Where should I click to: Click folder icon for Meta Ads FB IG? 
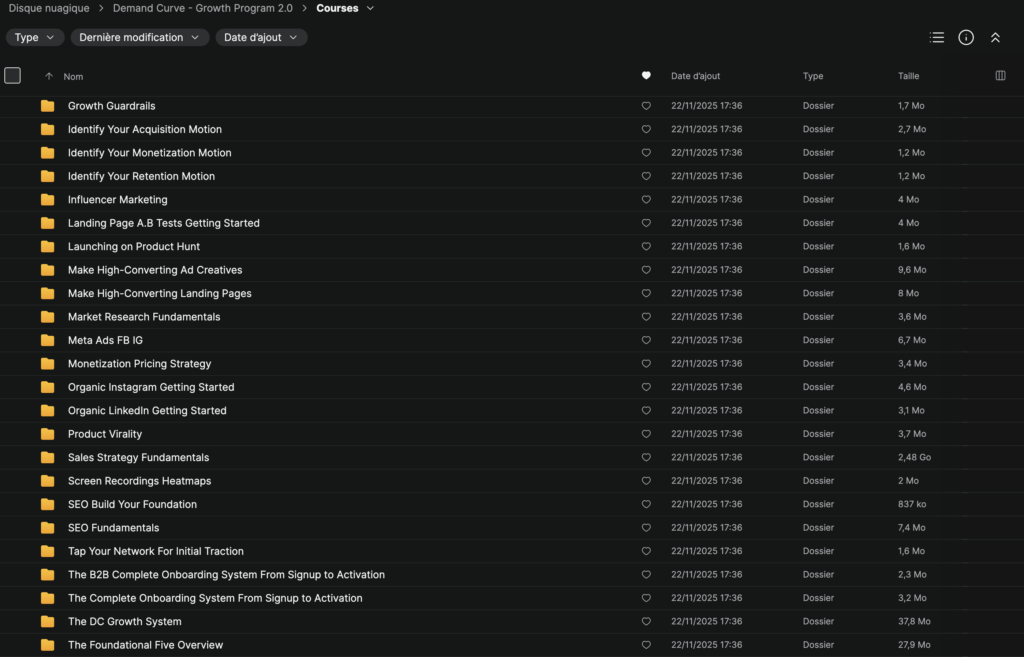click(x=47, y=340)
